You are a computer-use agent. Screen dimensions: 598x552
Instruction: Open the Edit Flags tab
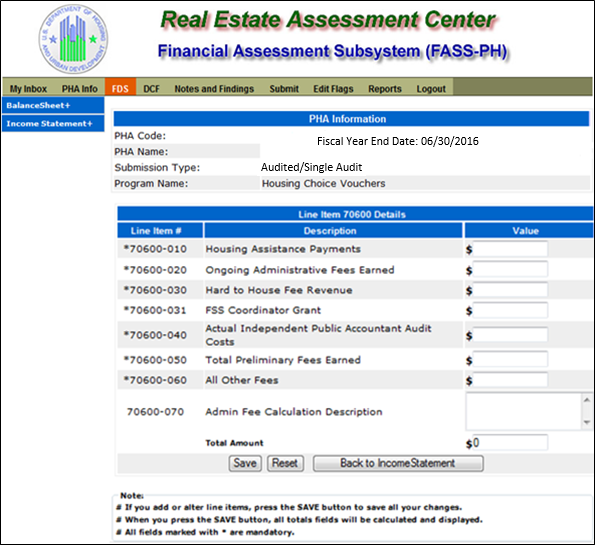tap(333, 89)
